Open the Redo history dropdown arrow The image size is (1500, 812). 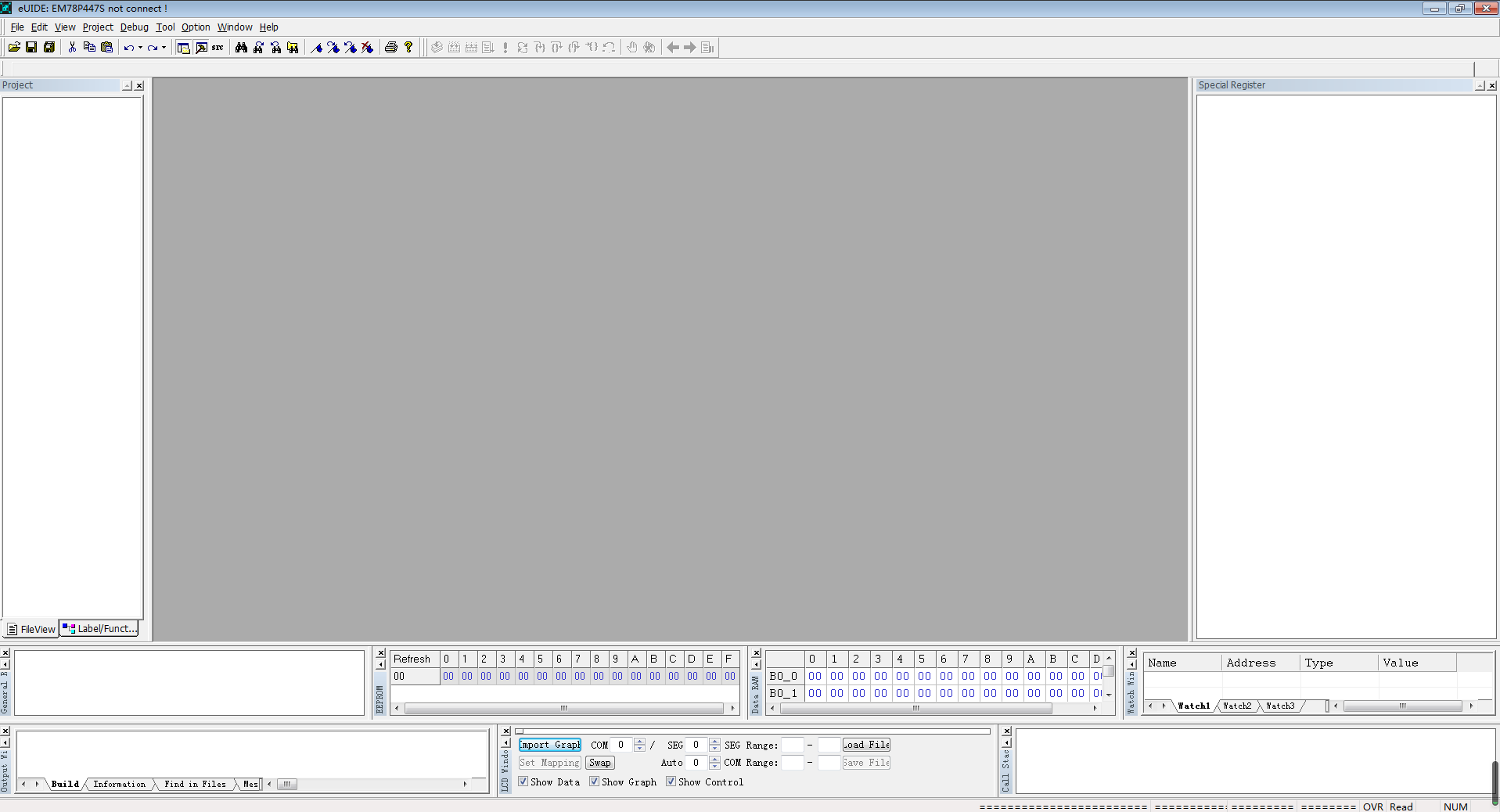click(164, 48)
